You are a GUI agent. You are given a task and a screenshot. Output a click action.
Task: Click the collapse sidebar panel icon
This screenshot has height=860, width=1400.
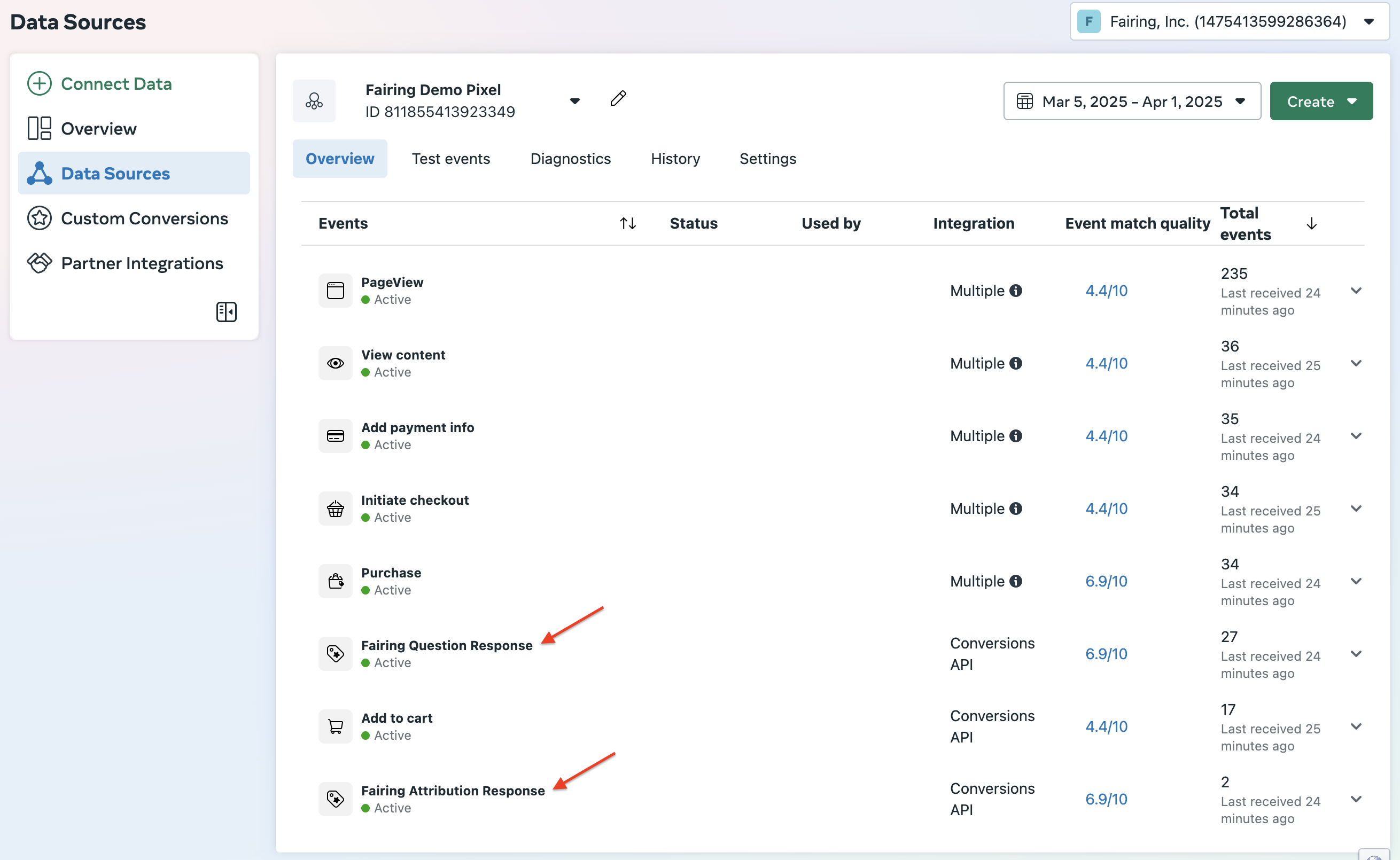(226, 312)
